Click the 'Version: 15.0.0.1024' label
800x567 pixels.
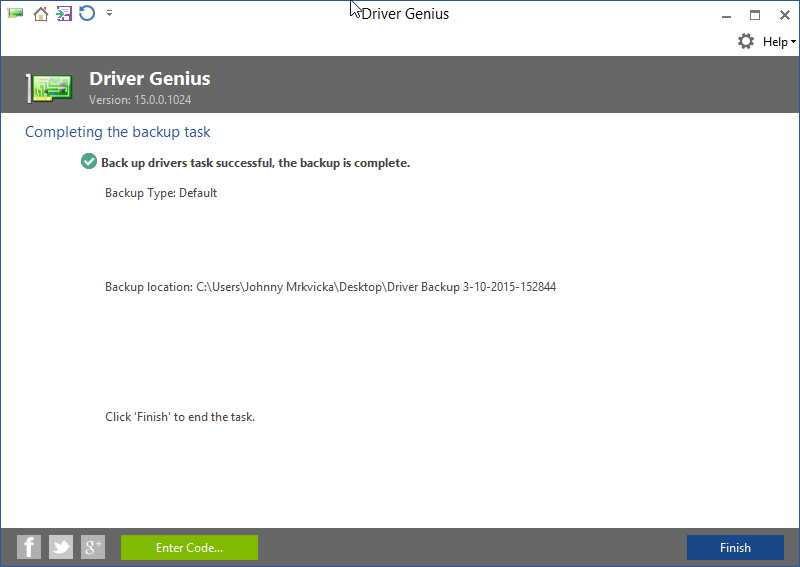[x=140, y=100]
